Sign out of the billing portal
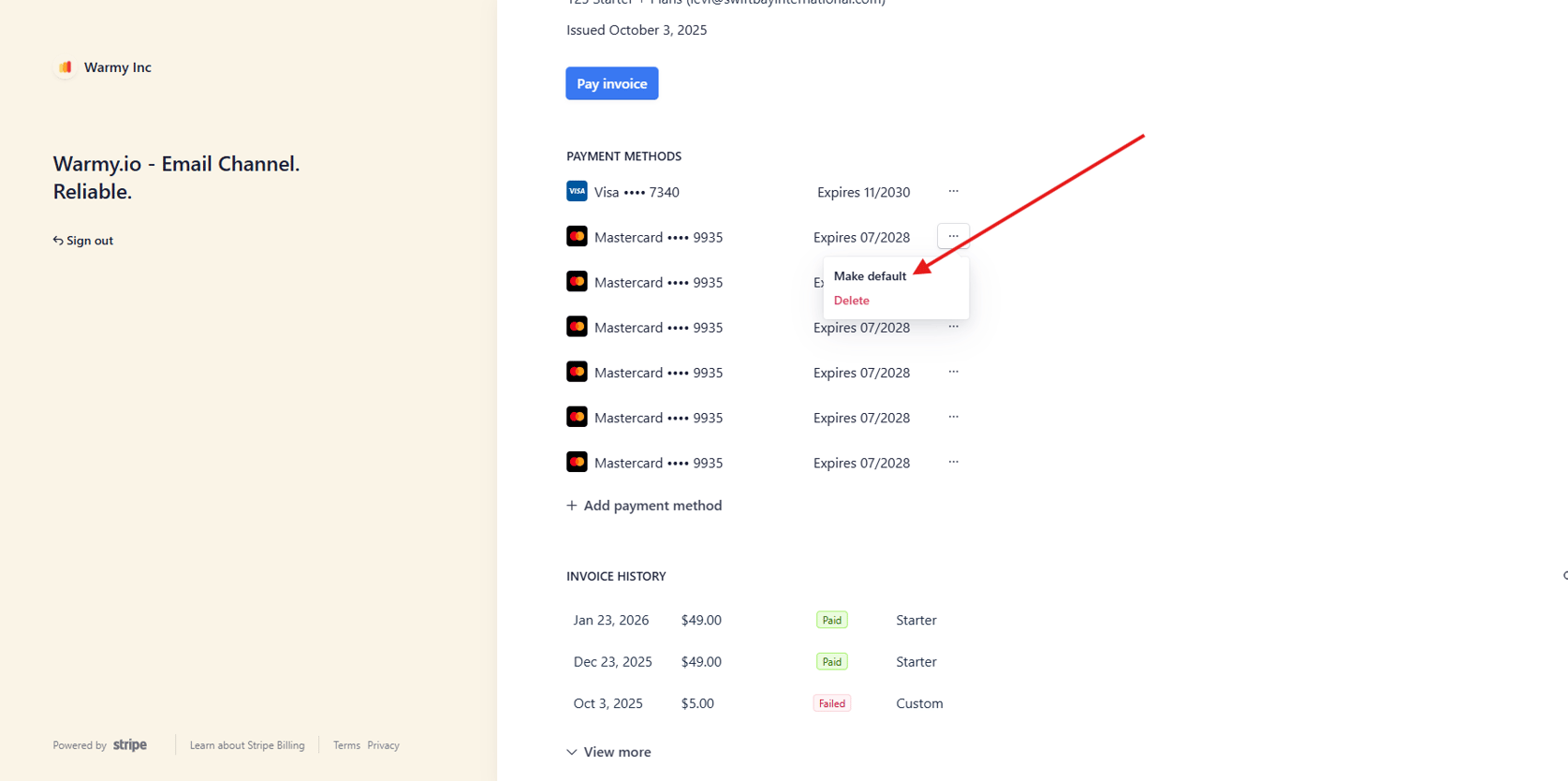Viewport: 1568px width, 781px height. pos(83,241)
